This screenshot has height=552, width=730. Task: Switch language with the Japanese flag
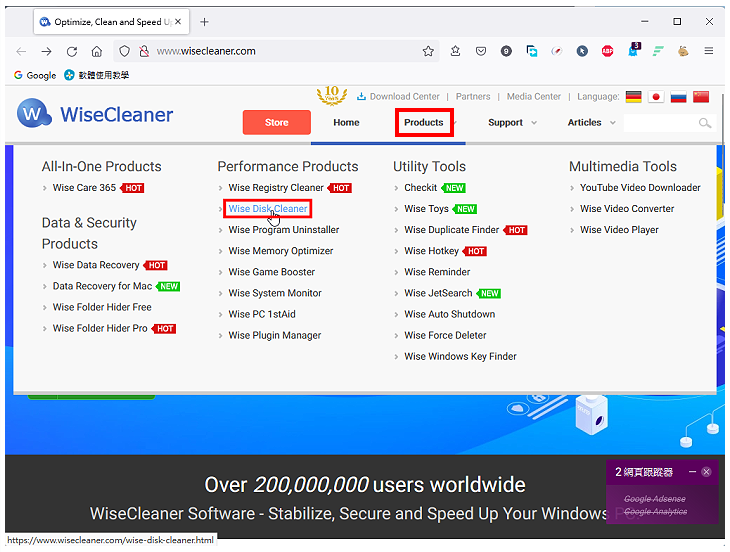click(656, 96)
